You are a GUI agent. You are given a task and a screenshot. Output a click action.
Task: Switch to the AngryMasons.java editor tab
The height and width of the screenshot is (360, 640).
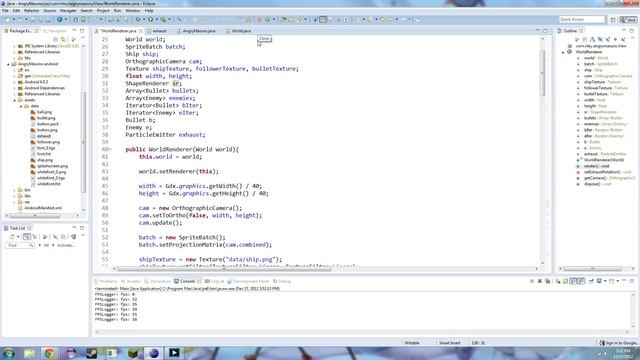click(199, 31)
